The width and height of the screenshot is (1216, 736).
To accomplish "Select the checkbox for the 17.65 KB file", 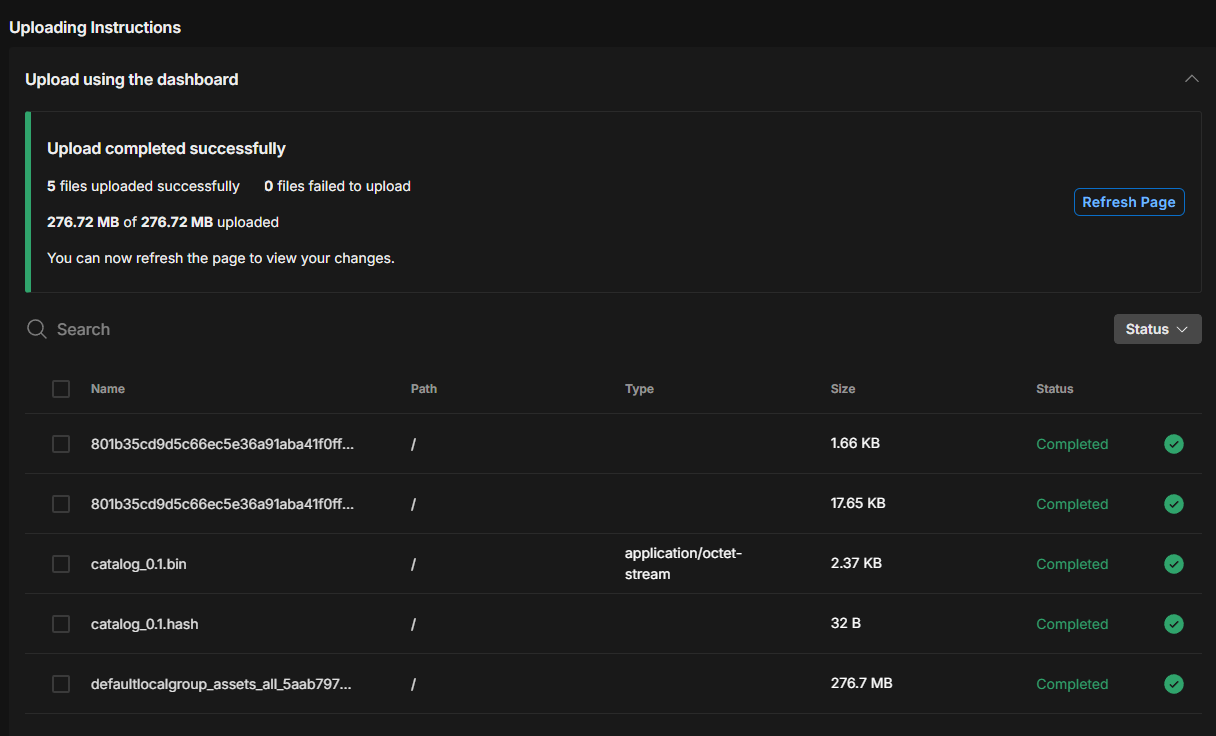I will point(61,504).
